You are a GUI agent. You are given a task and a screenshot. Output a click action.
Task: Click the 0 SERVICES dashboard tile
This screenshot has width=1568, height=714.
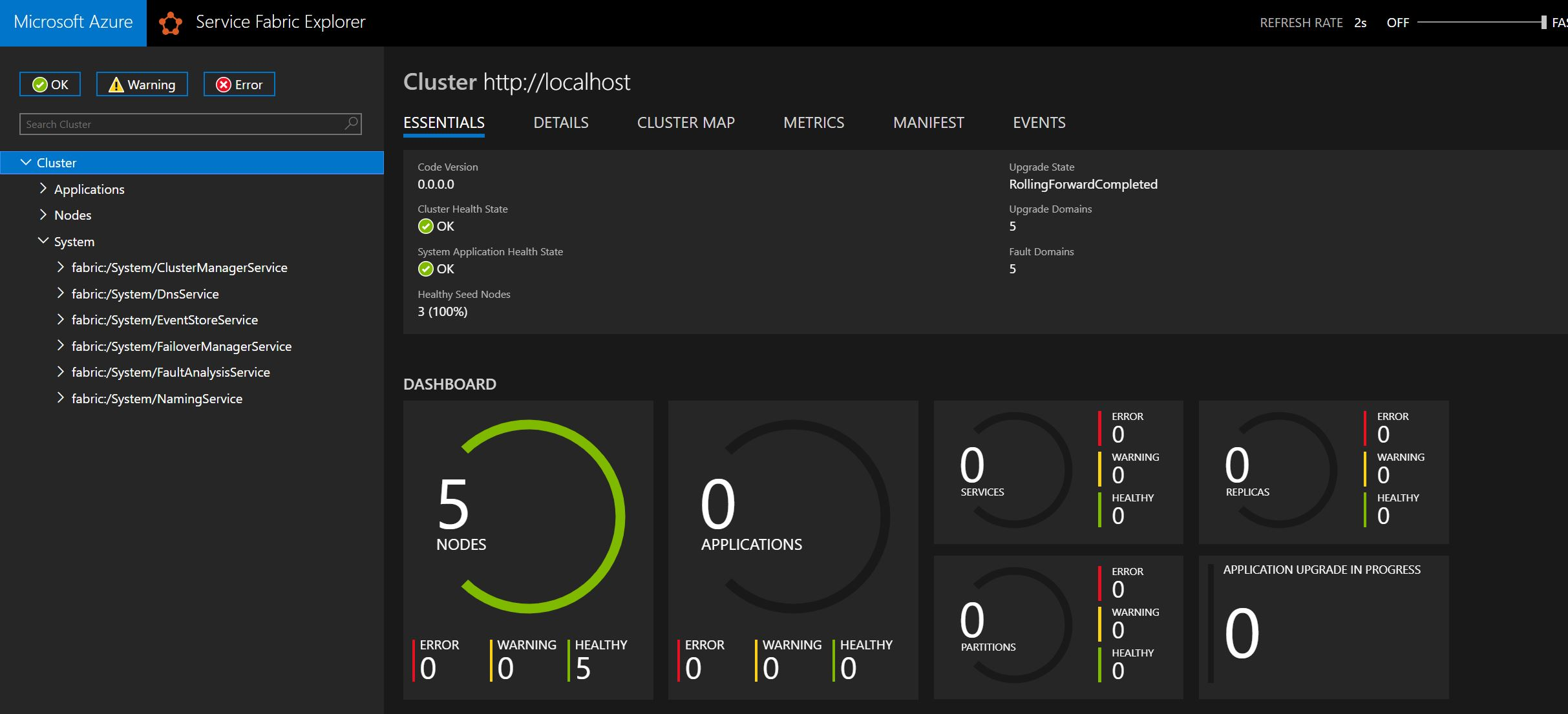click(x=1059, y=472)
